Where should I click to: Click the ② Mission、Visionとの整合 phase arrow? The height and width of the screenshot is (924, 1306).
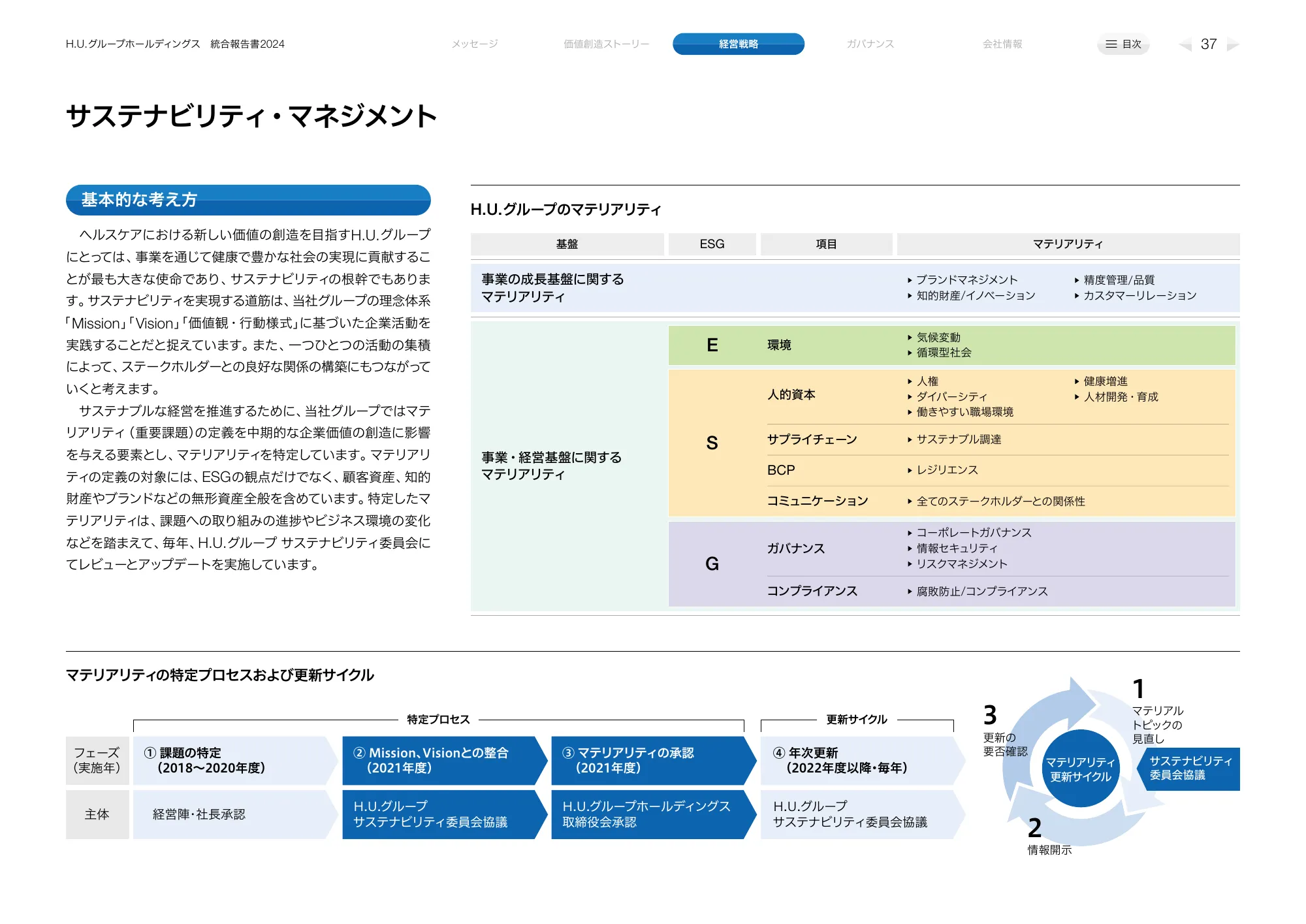tap(444, 761)
